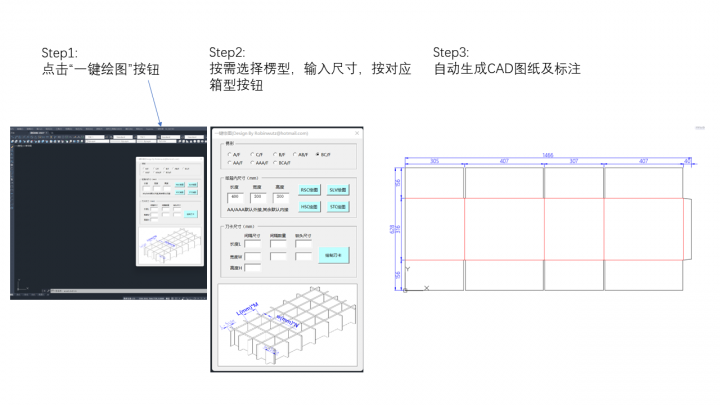Pick the BCA/F flute radio button
720x405 pixels.
coord(274,163)
